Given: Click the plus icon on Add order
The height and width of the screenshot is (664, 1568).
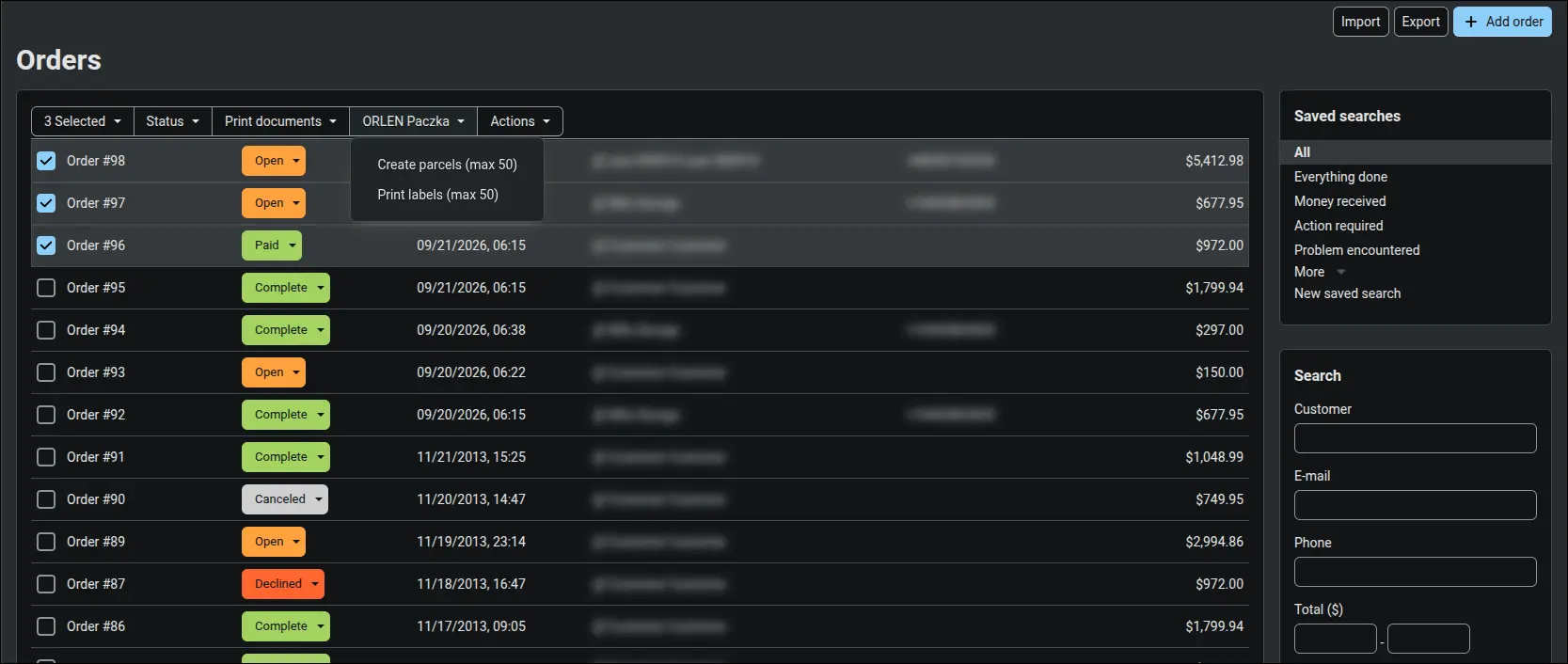Looking at the screenshot, I should [1471, 22].
